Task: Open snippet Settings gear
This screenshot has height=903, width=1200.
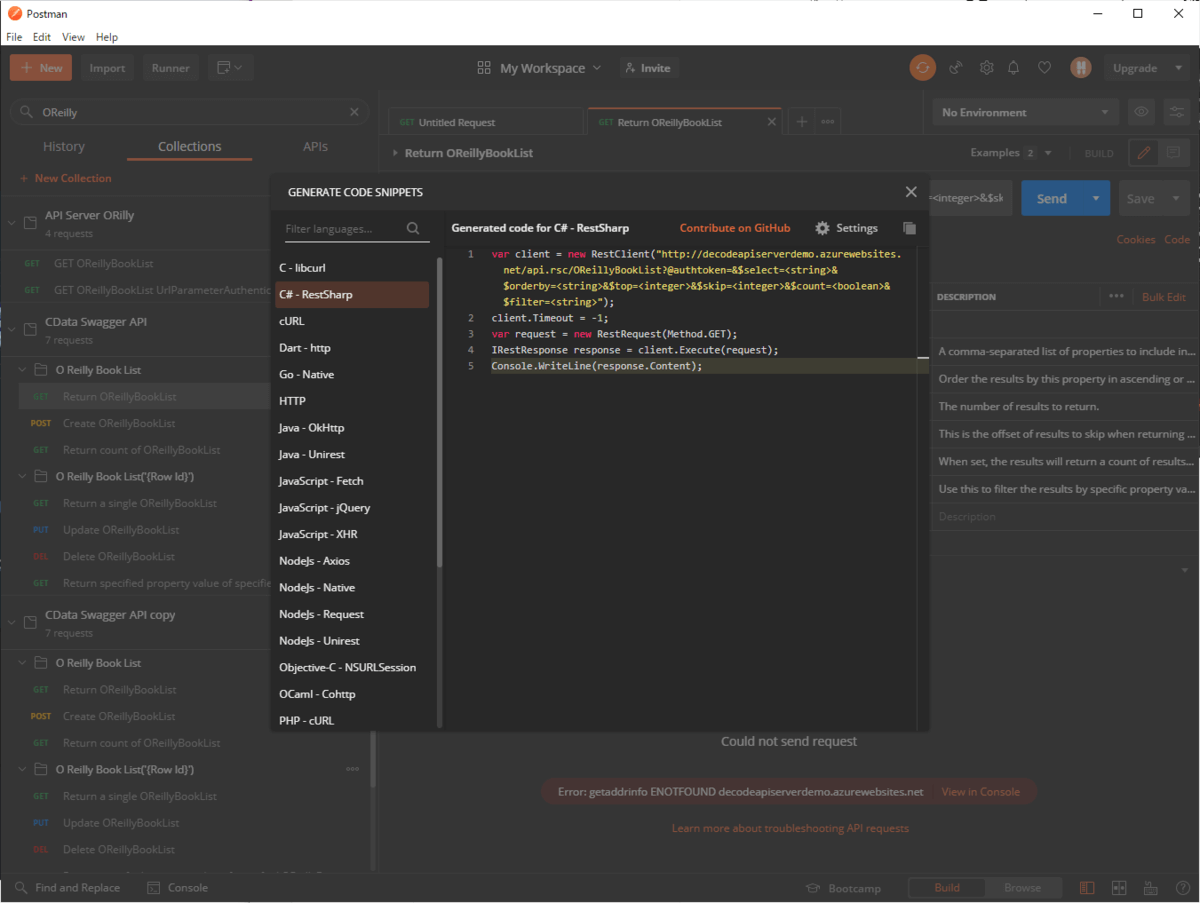Action: [x=847, y=228]
